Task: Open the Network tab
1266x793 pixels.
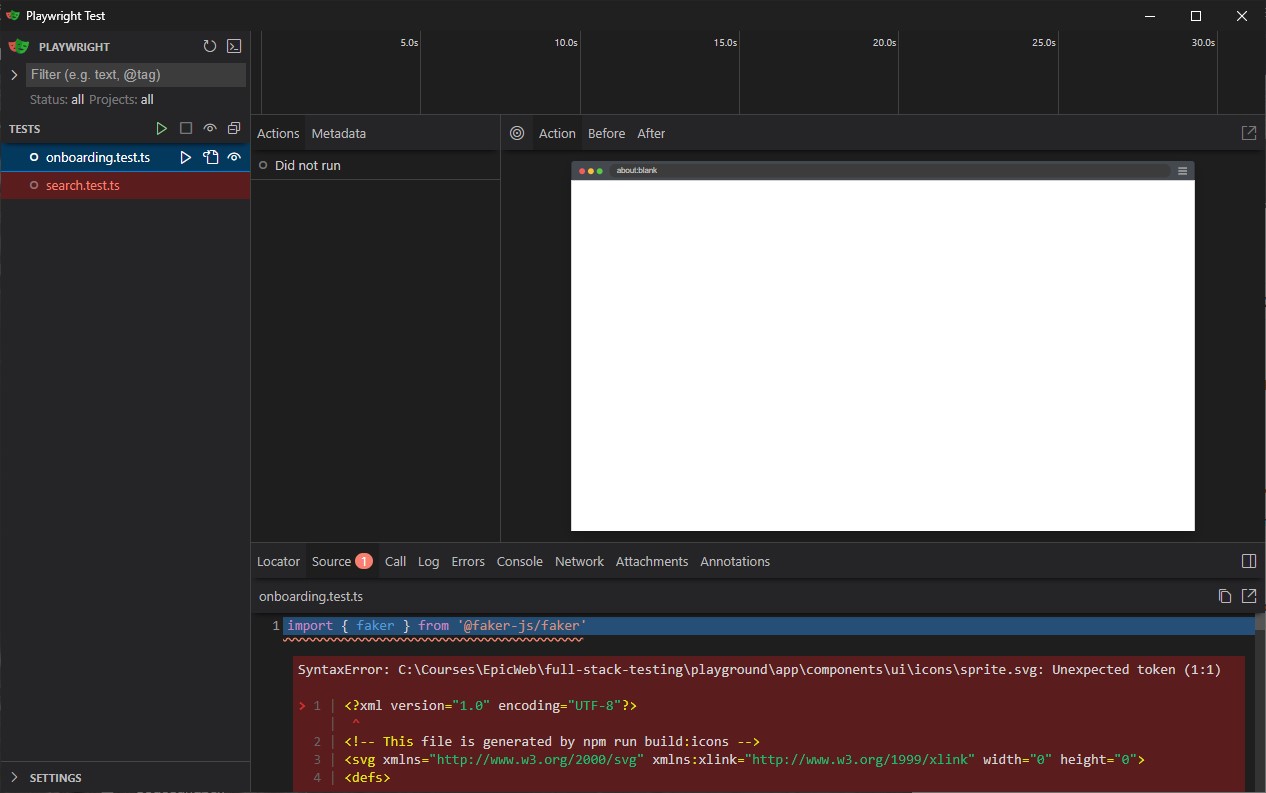Action: click(x=579, y=561)
